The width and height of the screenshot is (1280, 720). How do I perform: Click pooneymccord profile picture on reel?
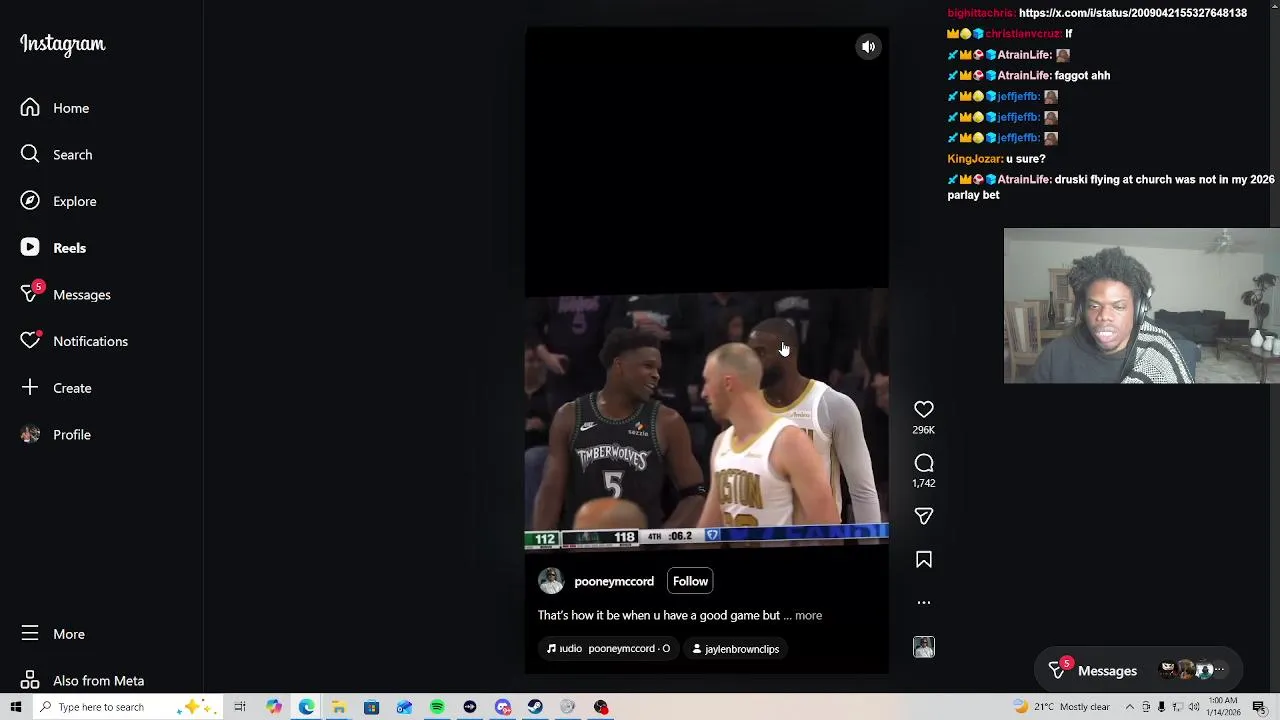click(551, 581)
